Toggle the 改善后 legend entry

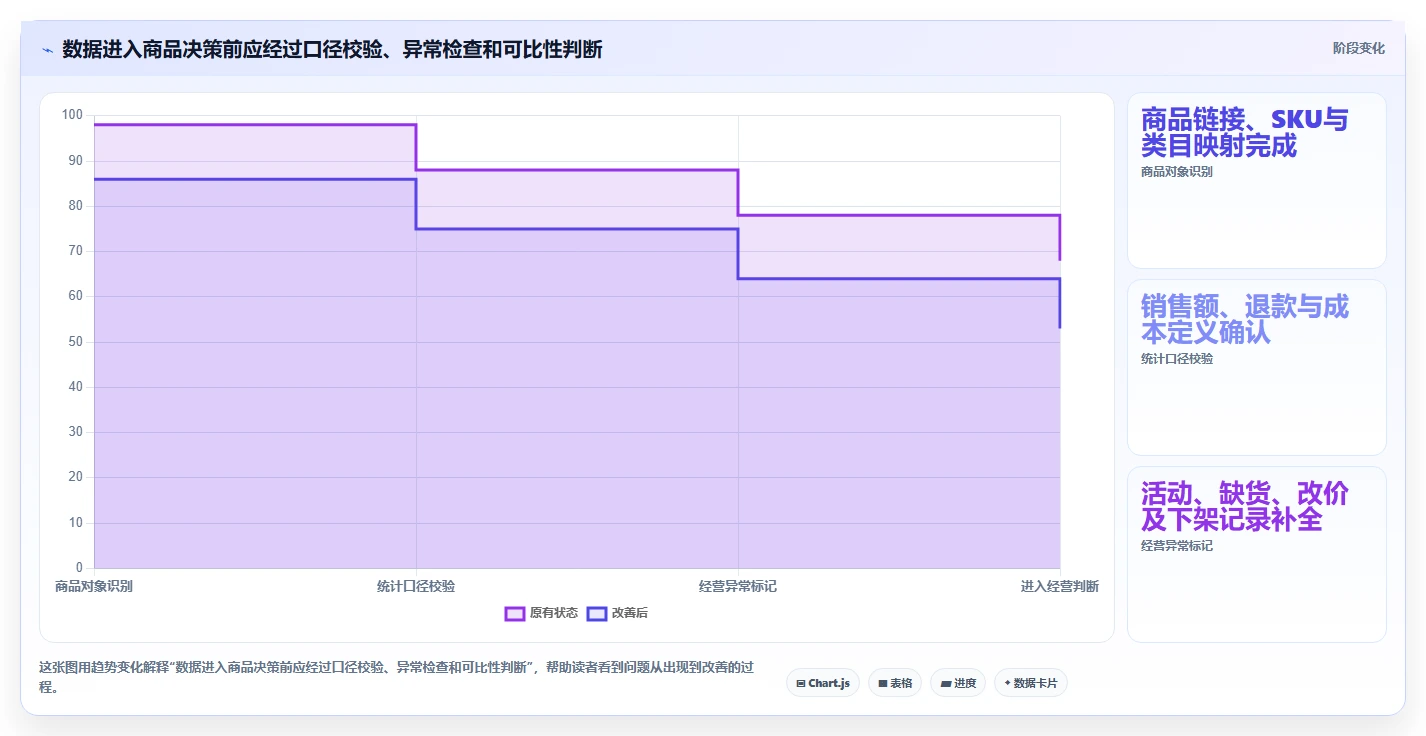click(x=617, y=613)
